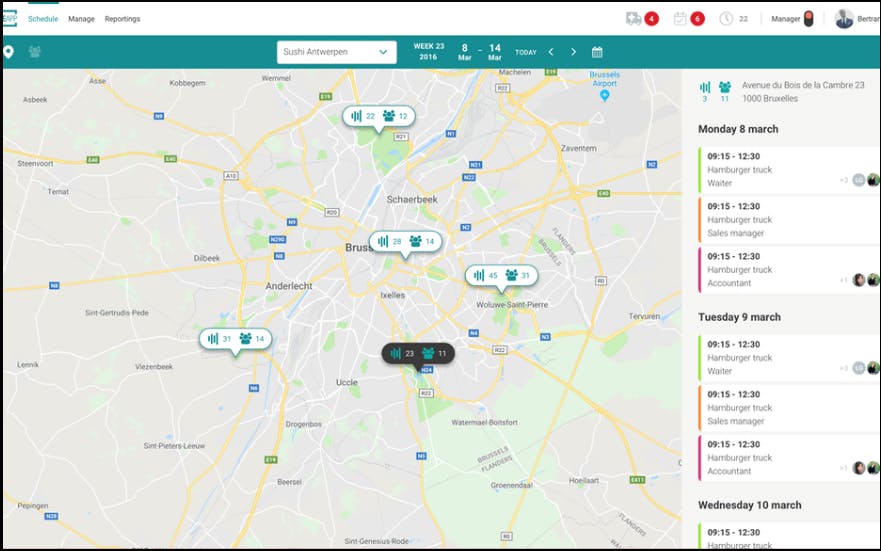Click the Zaventem label on the map
The height and width of the screenshot is (551, 881).
tap(579, 148)
